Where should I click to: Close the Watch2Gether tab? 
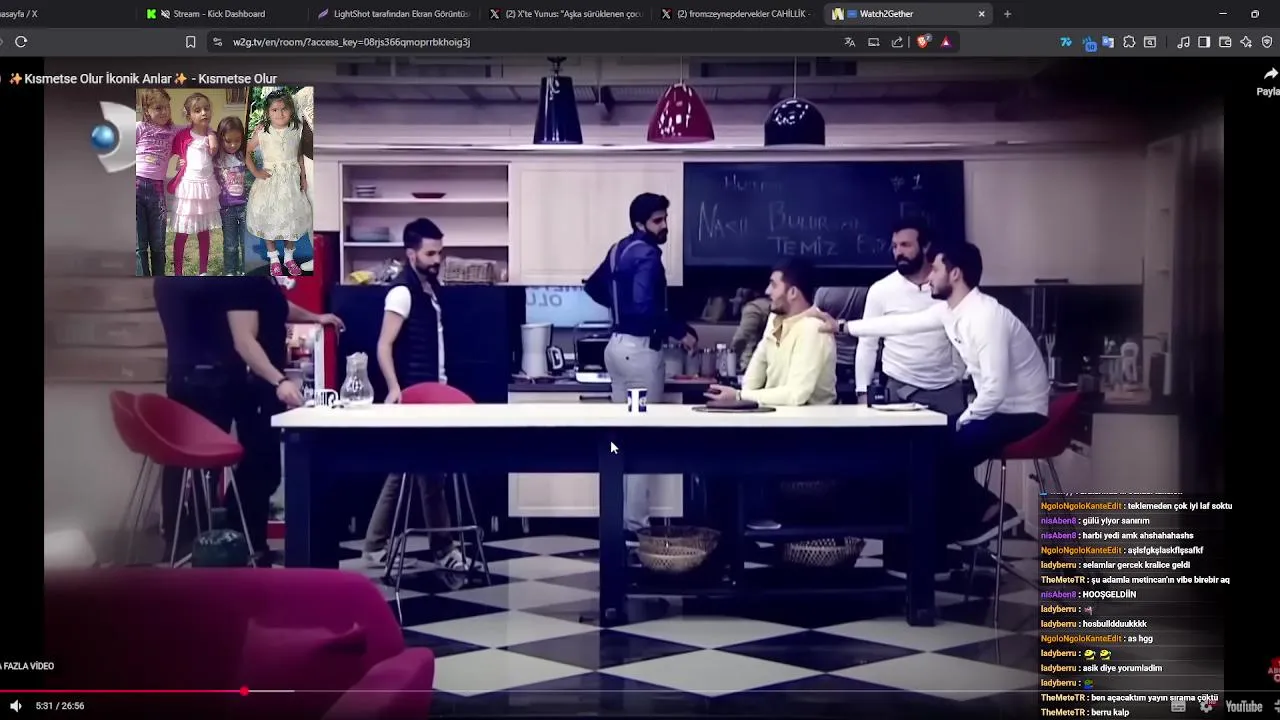(981, 14)
